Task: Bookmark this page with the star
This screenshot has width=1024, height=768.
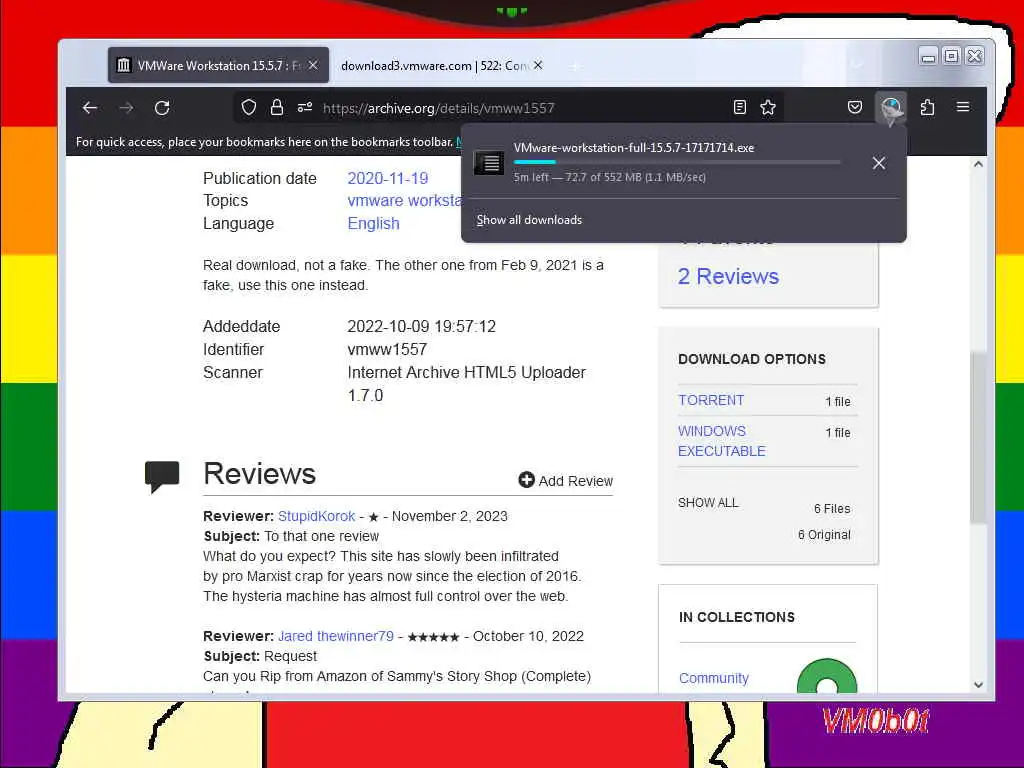Action: click(768, 107)
